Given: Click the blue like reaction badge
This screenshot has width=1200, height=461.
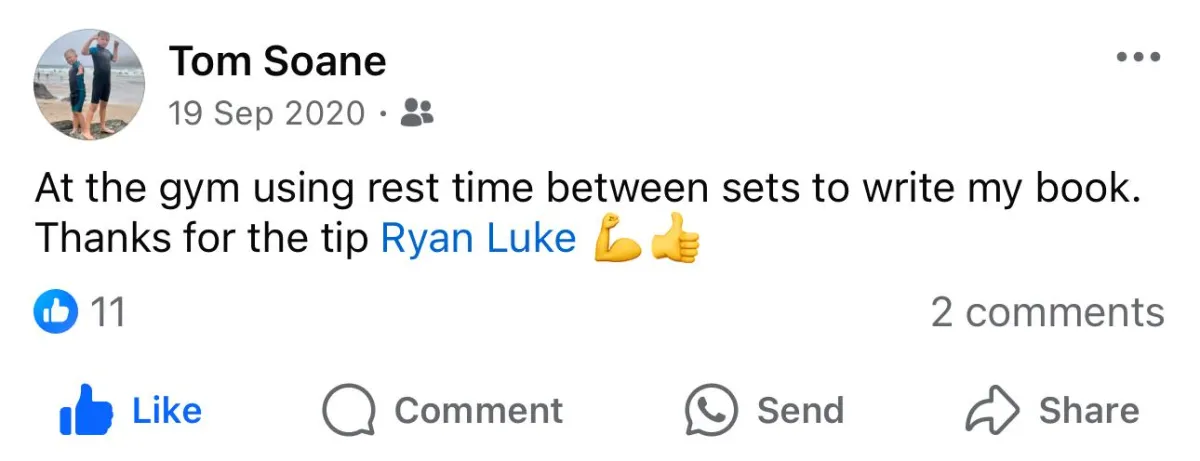Looking at the screenshot, I should coord(56,313).
